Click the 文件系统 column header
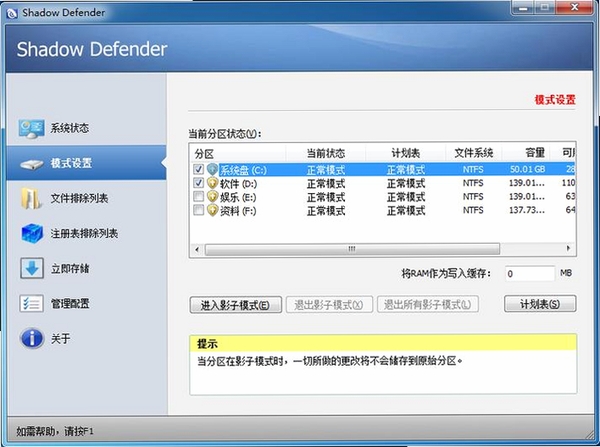This screenshot has width=600, height=447. pos(474,154)
